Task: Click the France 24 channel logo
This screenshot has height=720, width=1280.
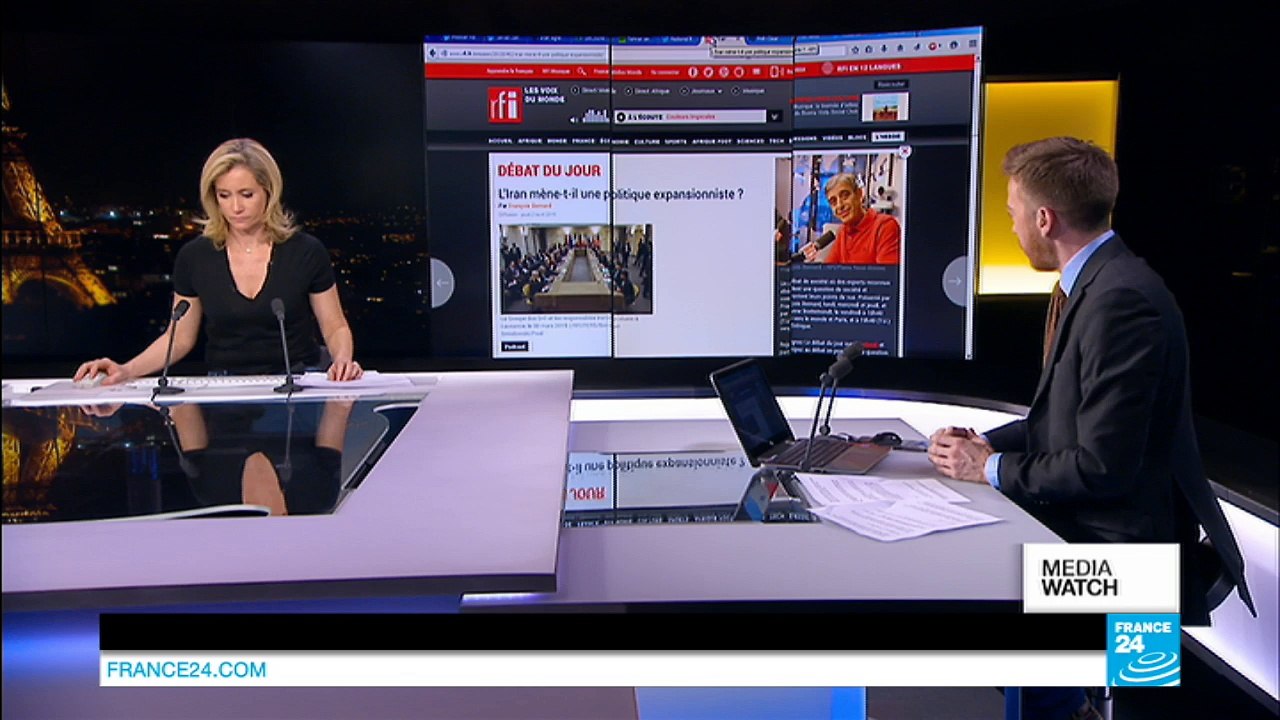Action: click(1143, 650)
